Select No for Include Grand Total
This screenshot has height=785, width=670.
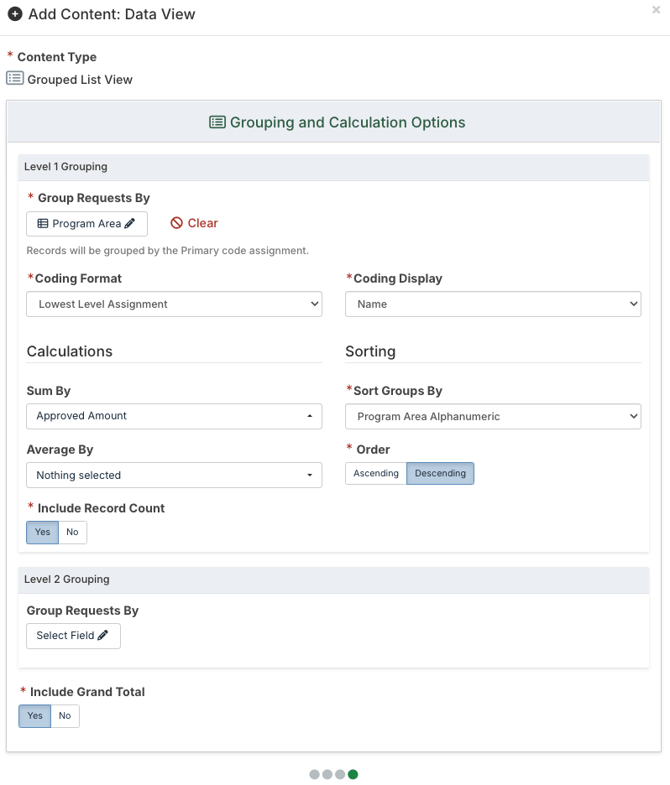coord(65,716)
